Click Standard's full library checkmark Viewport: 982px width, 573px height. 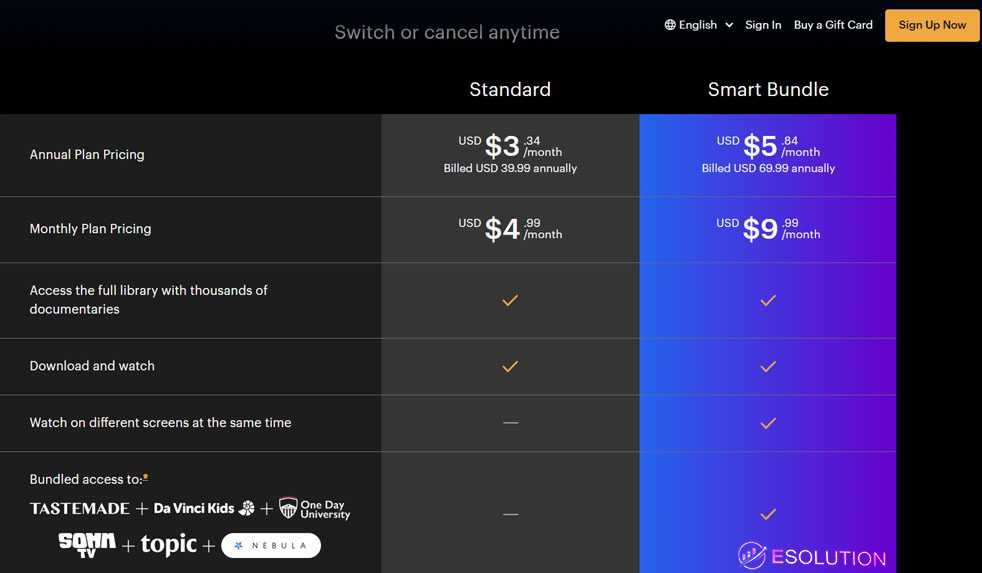(510, 300)
